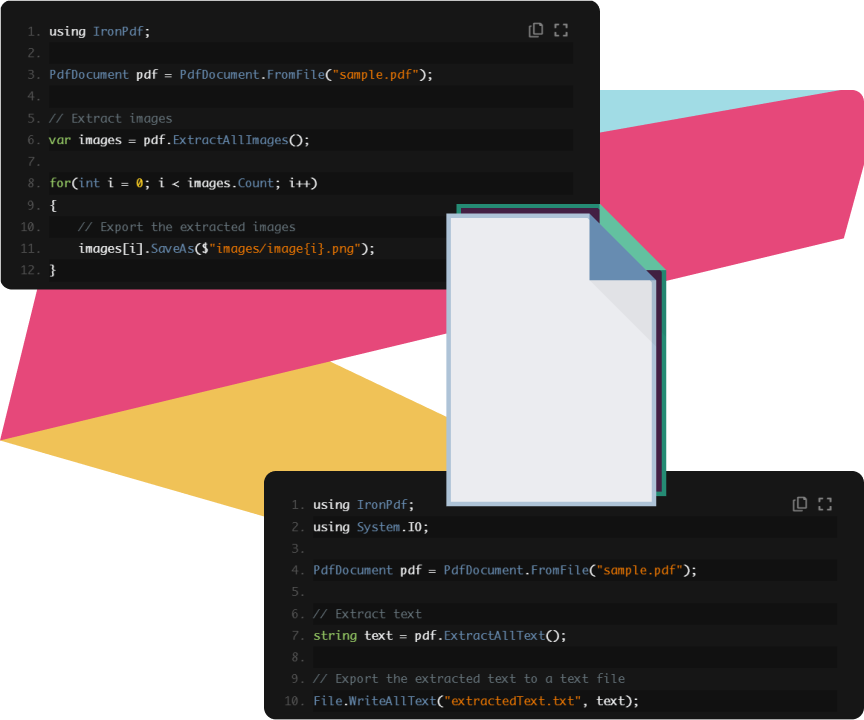The width and height of the screenshot is (864, 720).
Task: Copy code in the text extraction snippet
Action: [x=800, y=504]
